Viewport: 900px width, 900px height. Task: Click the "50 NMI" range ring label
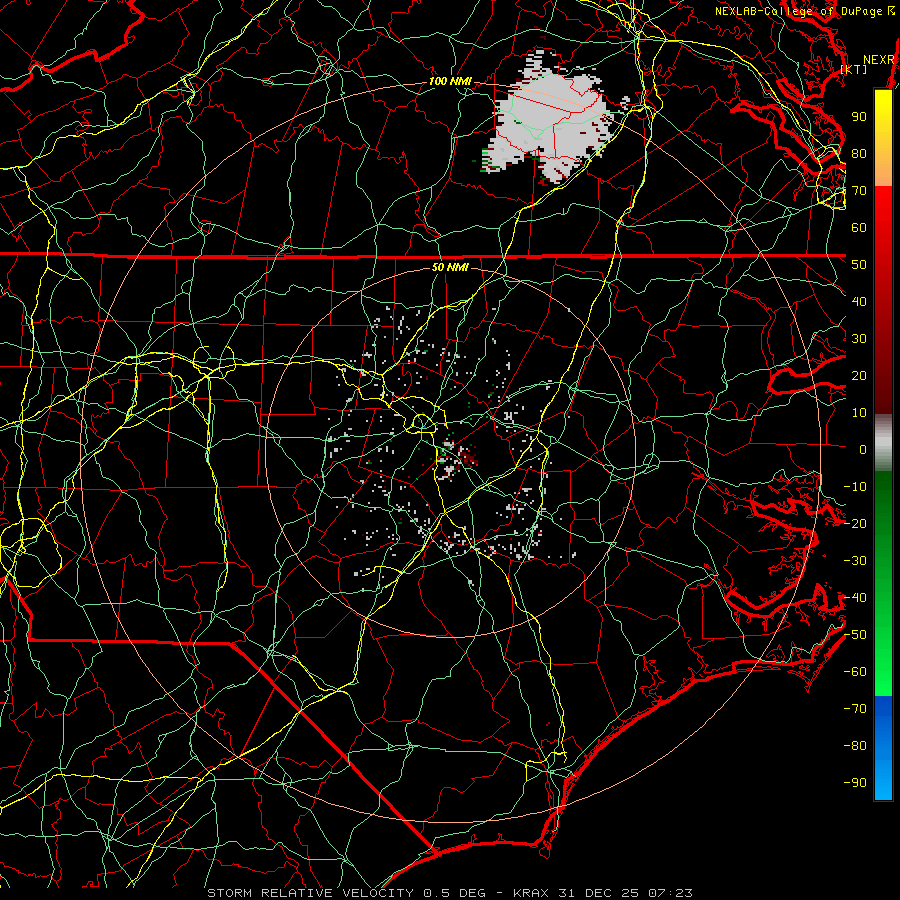450,267
